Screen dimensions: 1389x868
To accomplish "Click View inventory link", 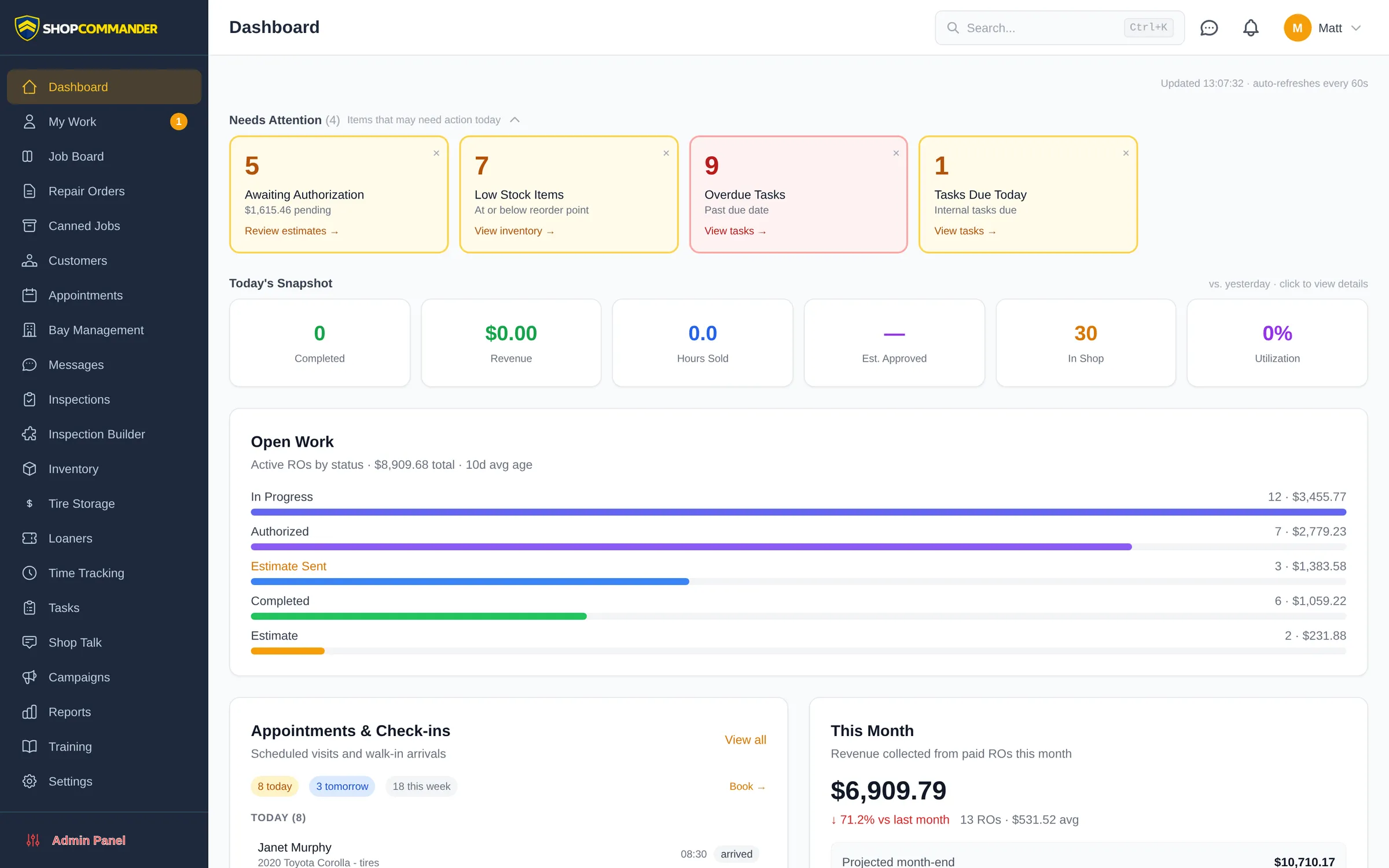I will point(515,231).
